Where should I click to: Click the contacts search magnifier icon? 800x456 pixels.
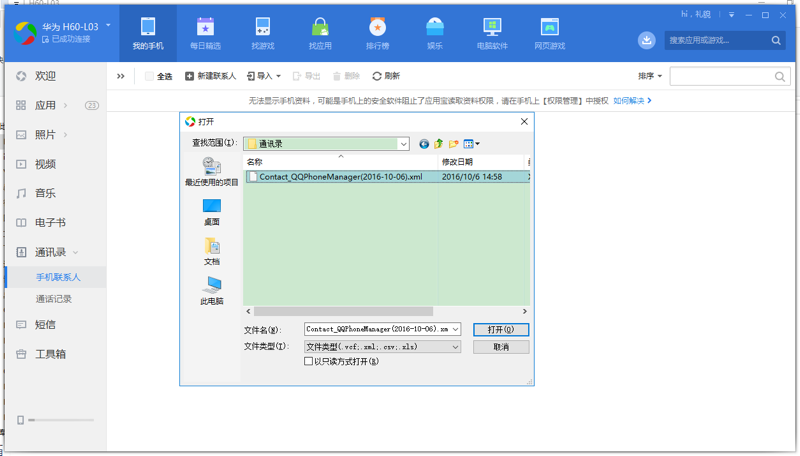point(780,77)
